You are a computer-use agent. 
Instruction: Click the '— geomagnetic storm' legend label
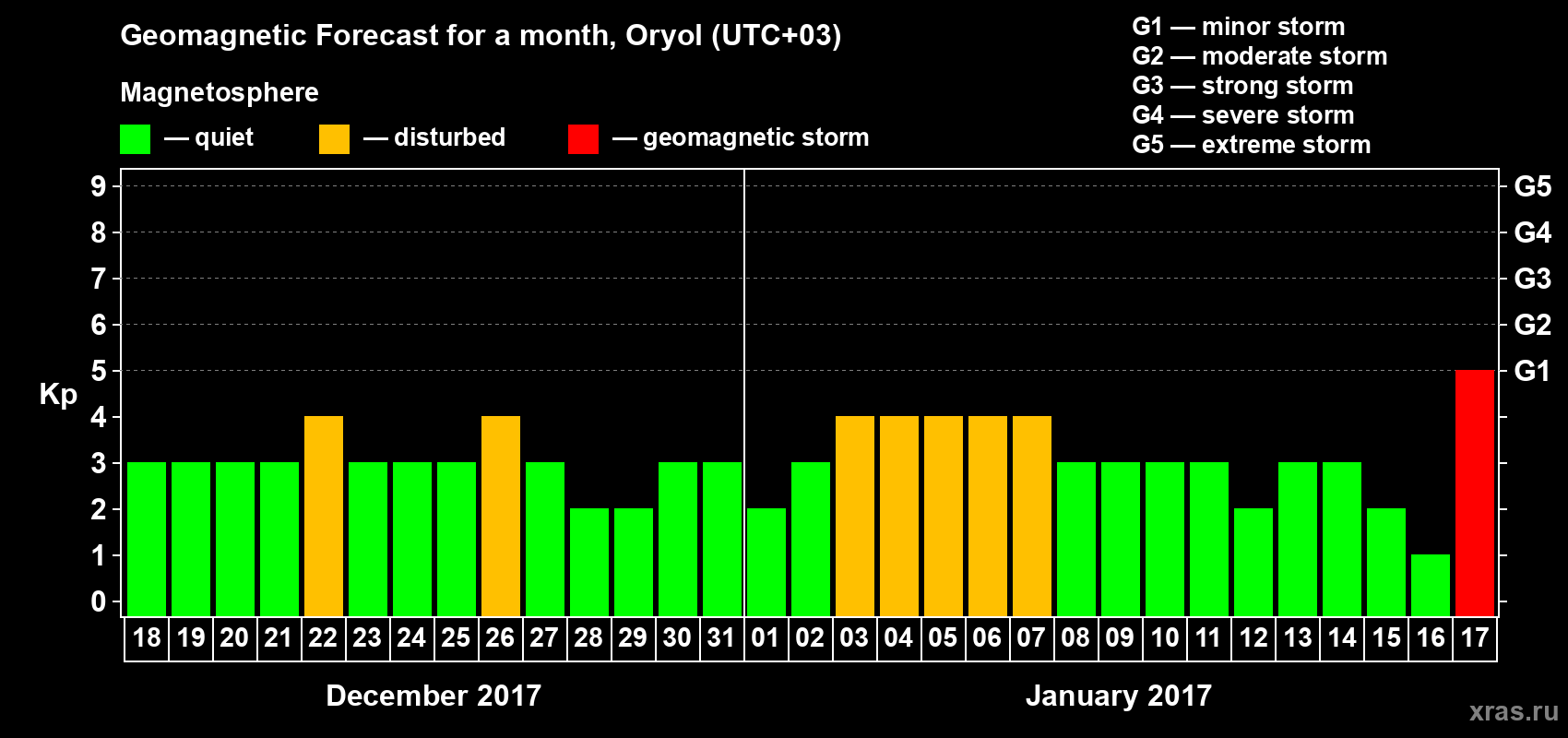(741, 137)
